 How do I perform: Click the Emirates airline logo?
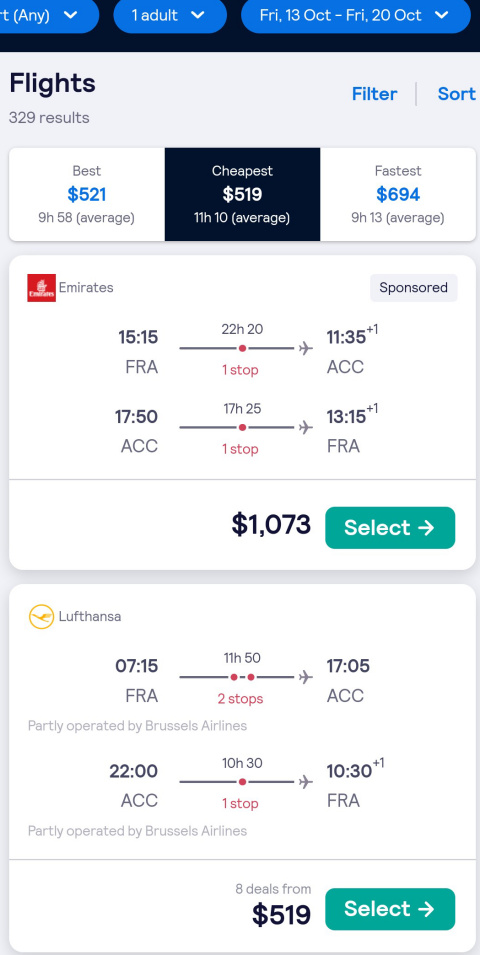tap(41, 287)
